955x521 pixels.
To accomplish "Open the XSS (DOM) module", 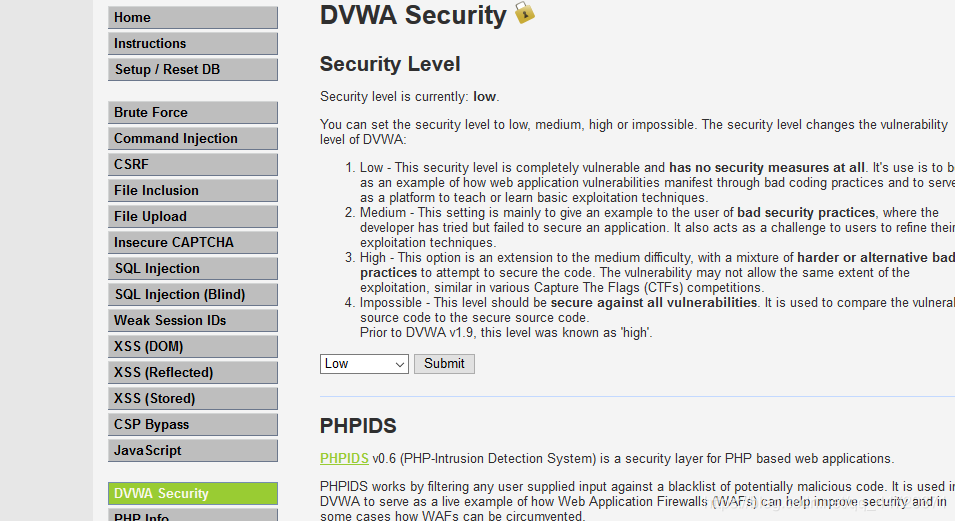I will click(x=192, y=347).
